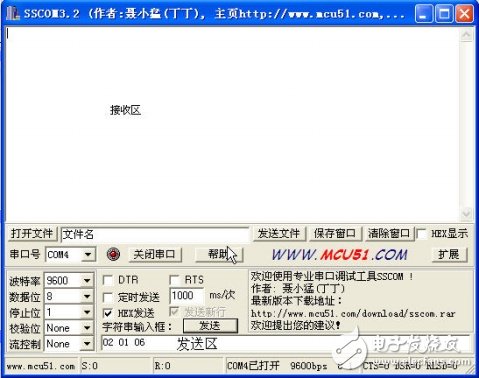
Task: Open the 停止位 1 dropdown
Action: point(87,312)
